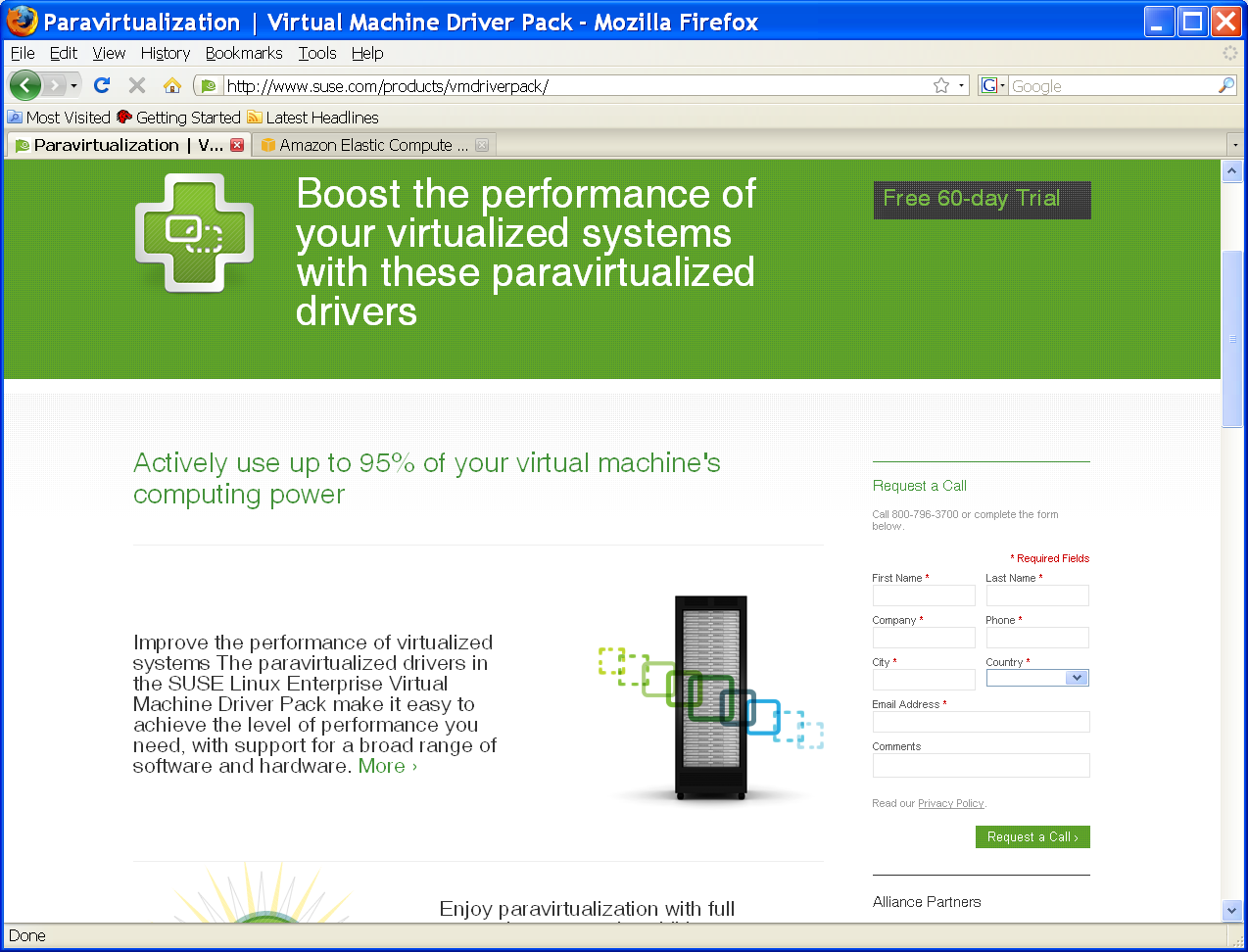Click the loading throbber icon

(1230, 53)
